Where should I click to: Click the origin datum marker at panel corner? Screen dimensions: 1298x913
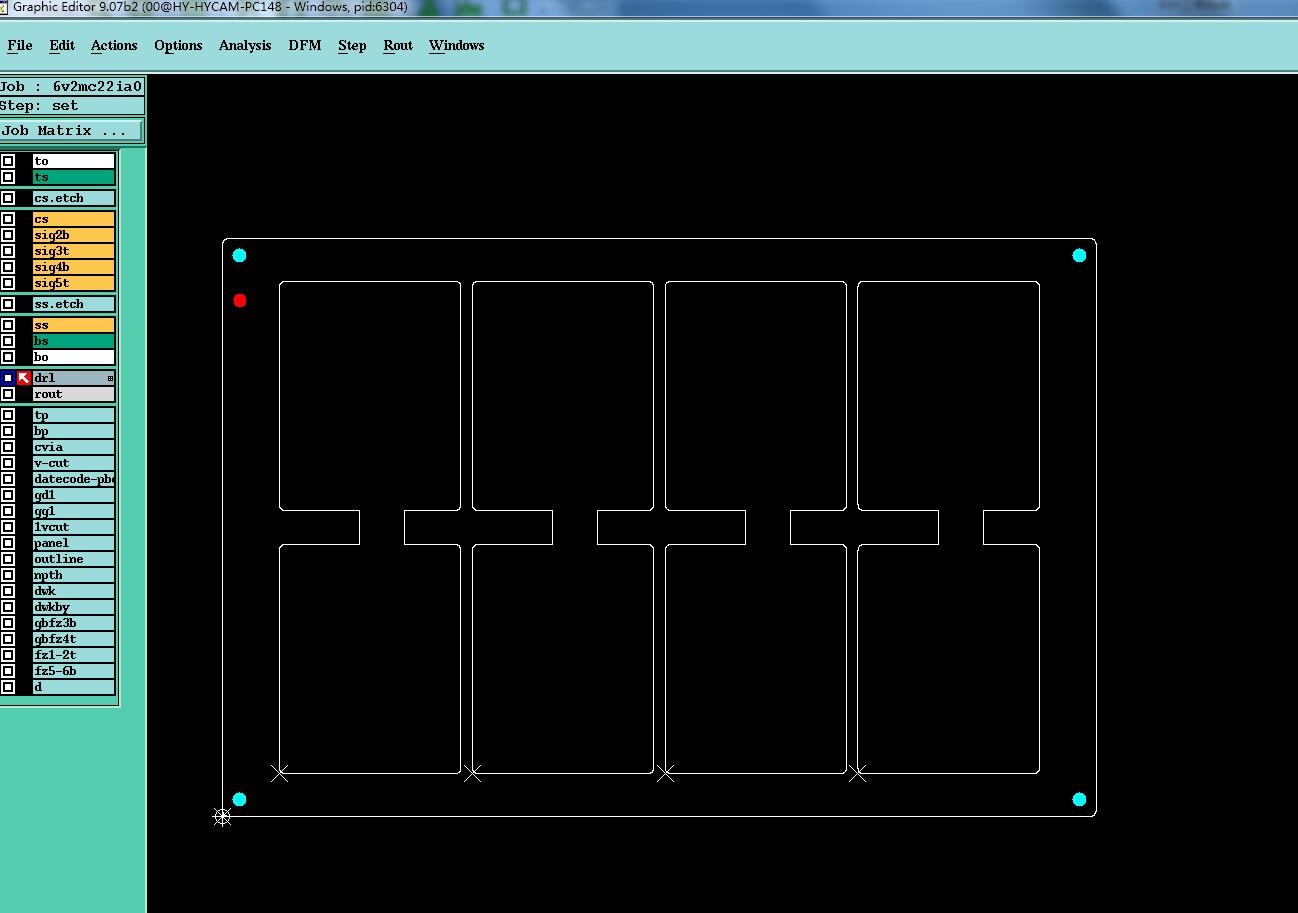(x=223, y=817)
